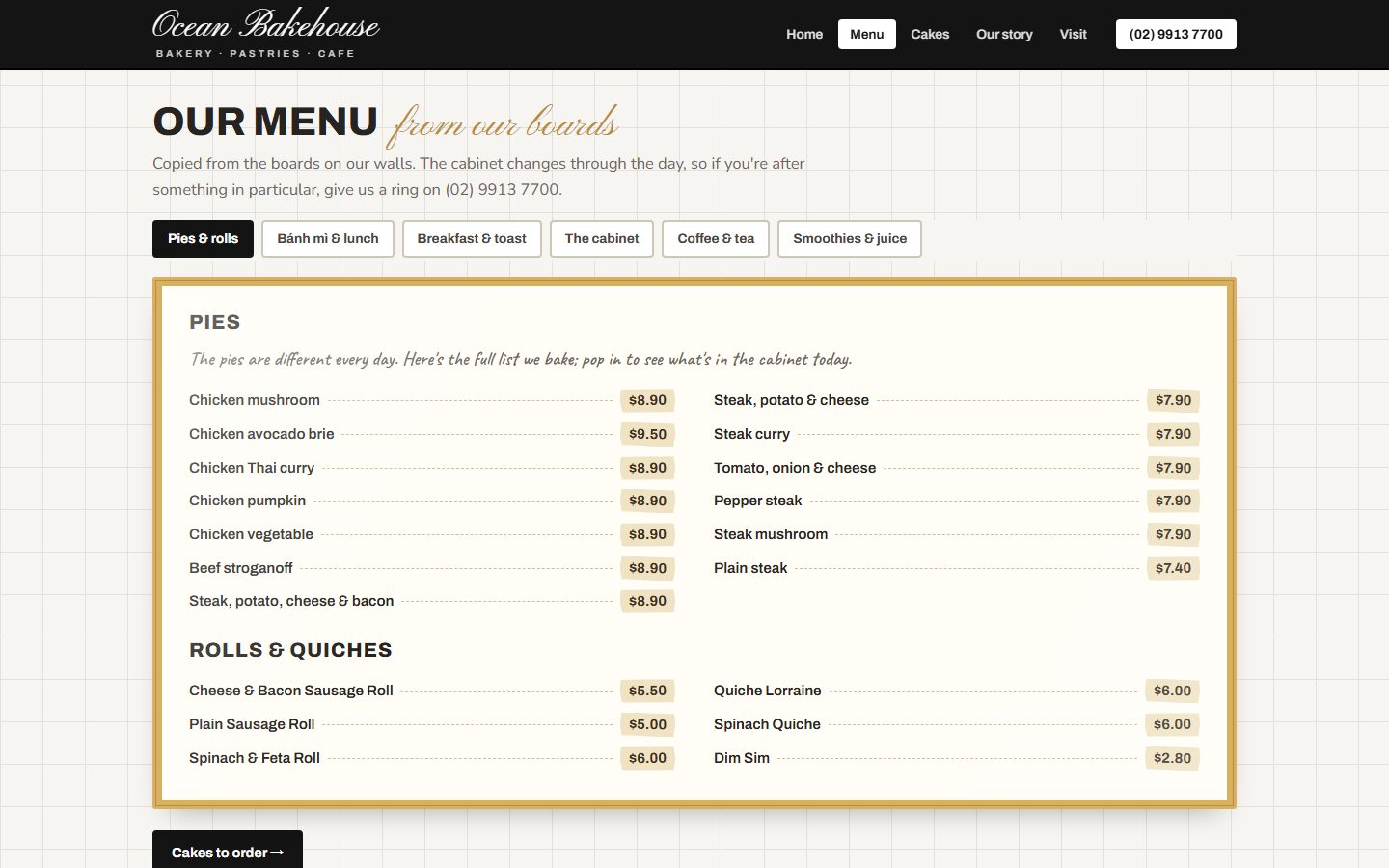This screenshot has width=1389, height=868.
Task: Open the Our story page
Action: click(x=1004, y=34)
